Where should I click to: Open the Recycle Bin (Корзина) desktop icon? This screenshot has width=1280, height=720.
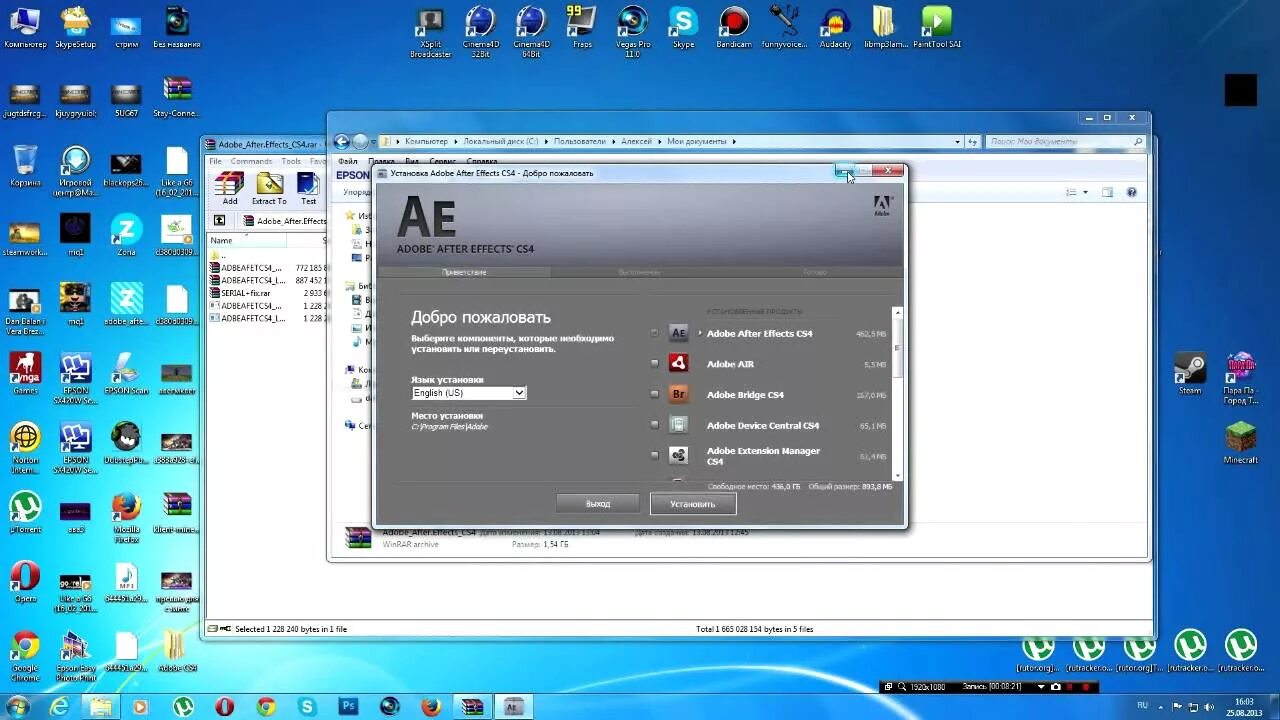point(25,165)
